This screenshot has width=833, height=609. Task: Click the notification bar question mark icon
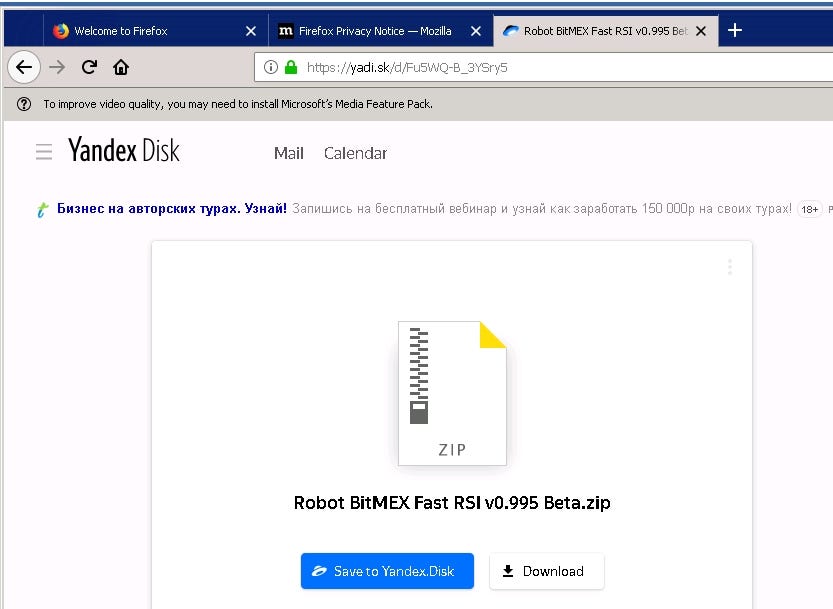point(24,104)
